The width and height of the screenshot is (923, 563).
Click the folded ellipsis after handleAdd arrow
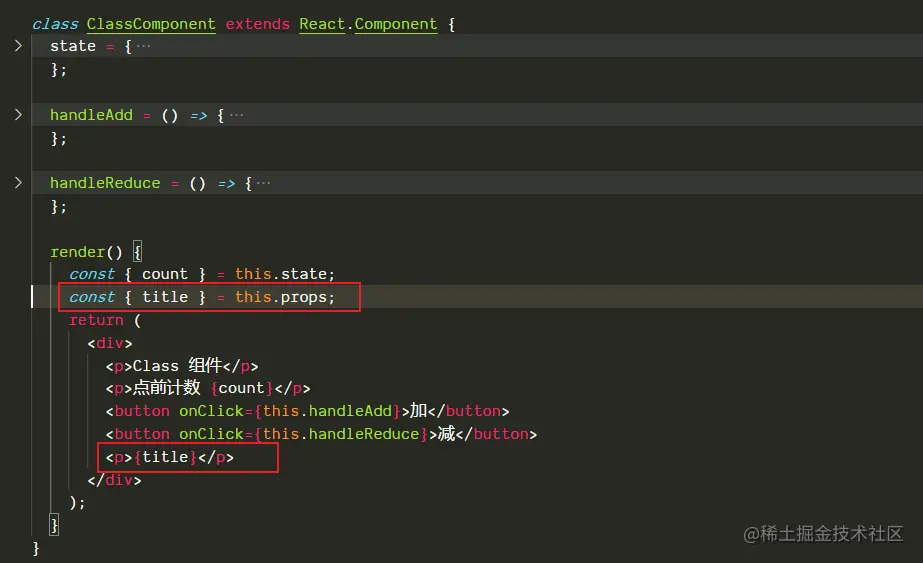[236, 115]
